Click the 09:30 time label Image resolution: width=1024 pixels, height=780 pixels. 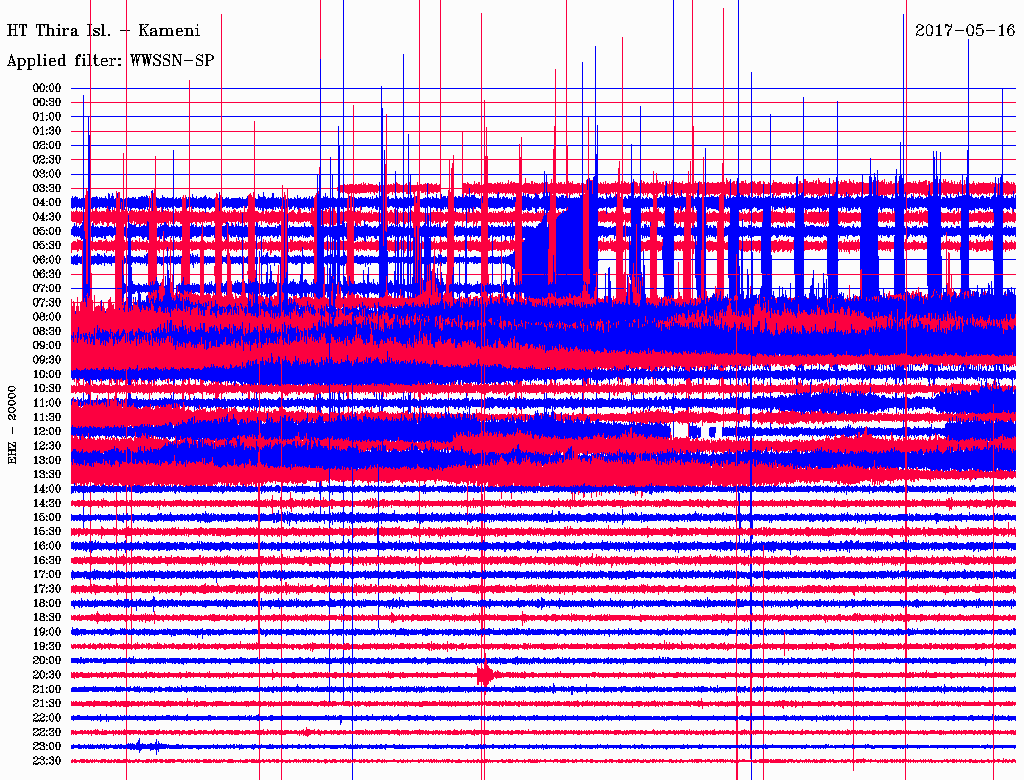pos(47,360)
